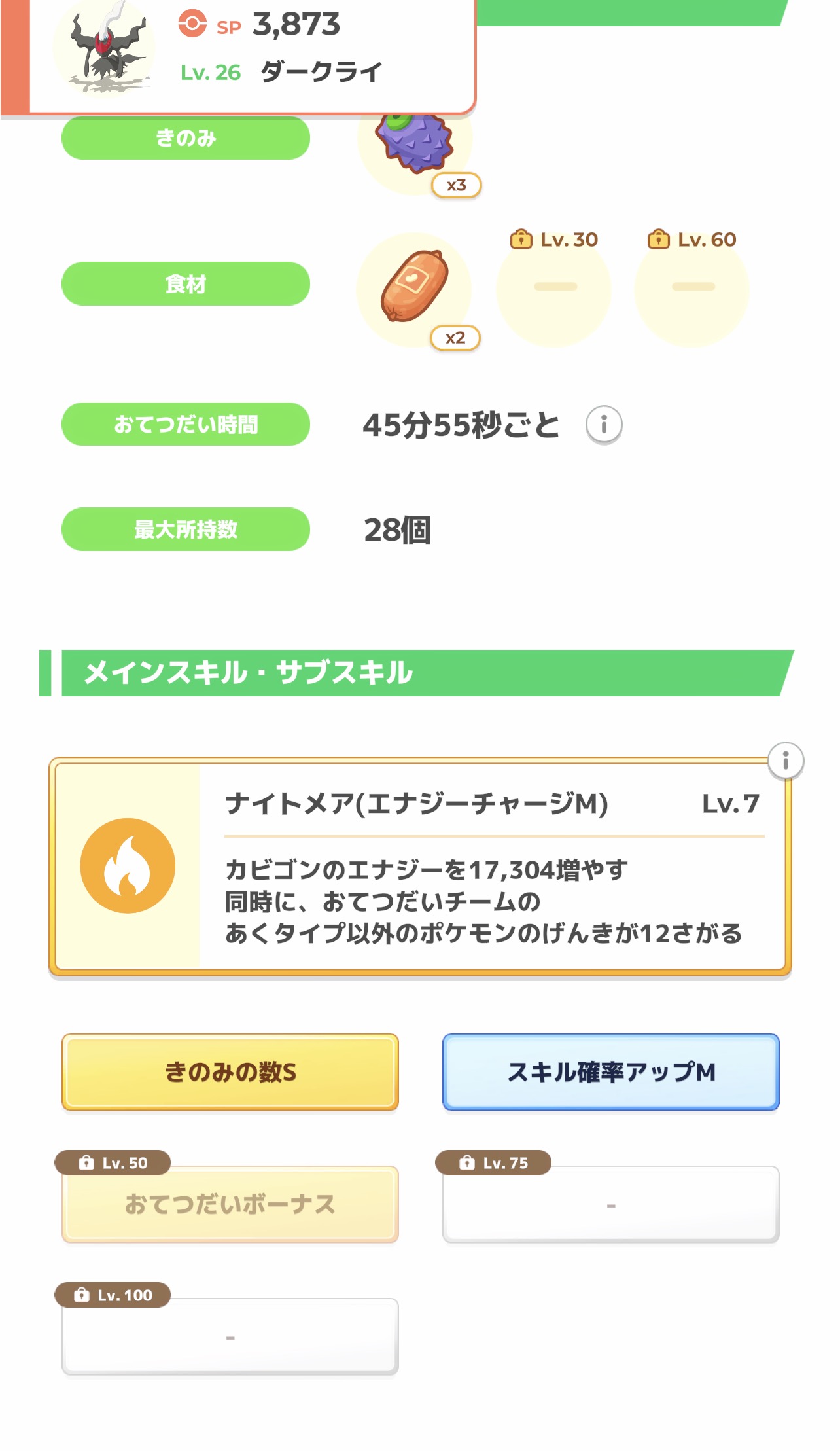
Task: Tap the orange flame skill icon
Action: [x=128, y=865]
